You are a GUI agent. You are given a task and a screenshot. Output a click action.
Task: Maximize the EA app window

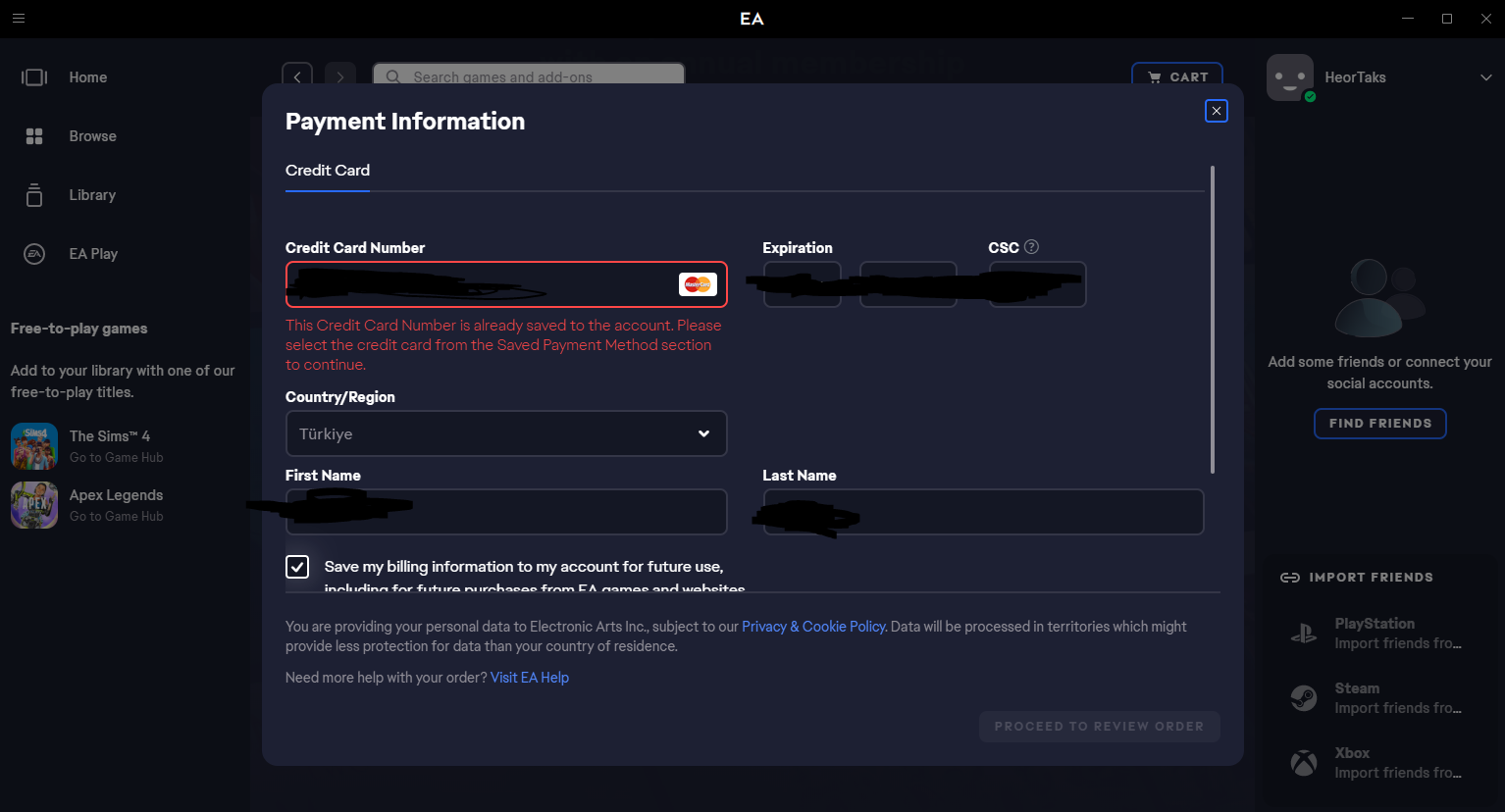point(1447,19)
